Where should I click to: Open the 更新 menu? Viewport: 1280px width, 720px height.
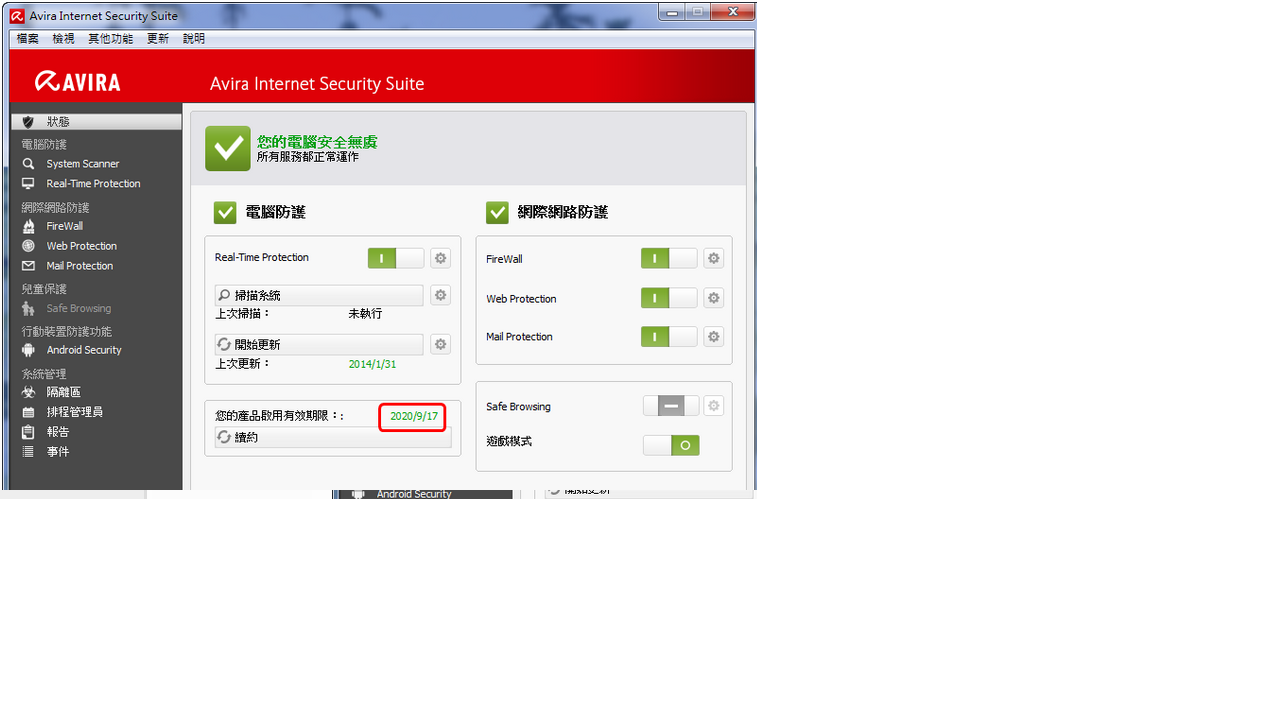pyautogui.click(x=158, y=39)
